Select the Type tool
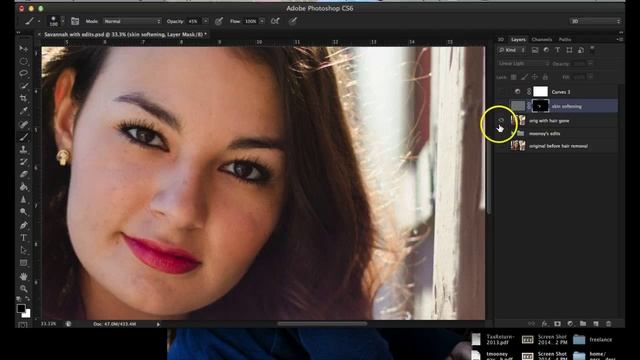 [23, 238]
